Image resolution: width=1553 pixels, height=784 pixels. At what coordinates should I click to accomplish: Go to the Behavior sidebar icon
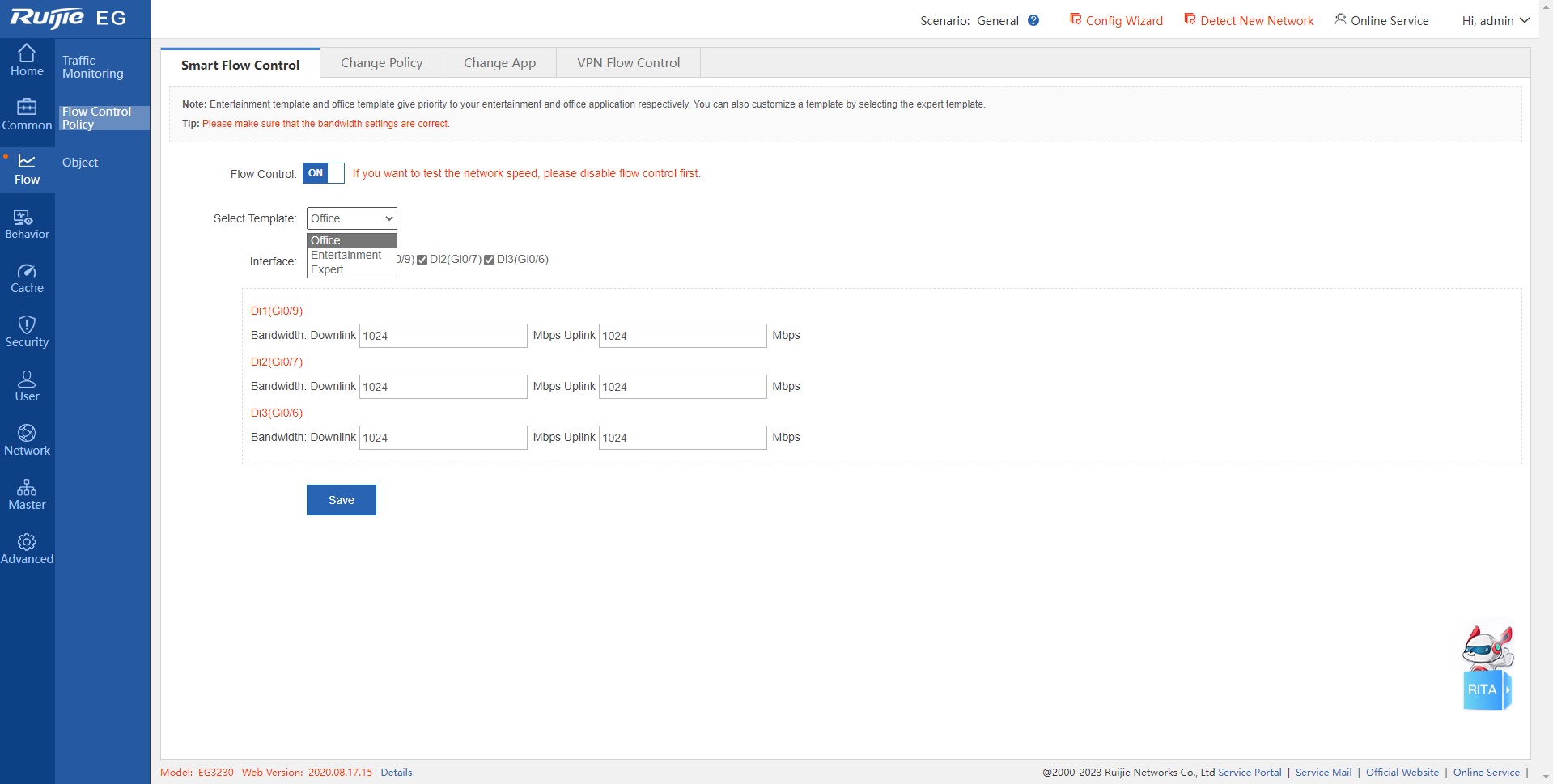tap(27, 225)
